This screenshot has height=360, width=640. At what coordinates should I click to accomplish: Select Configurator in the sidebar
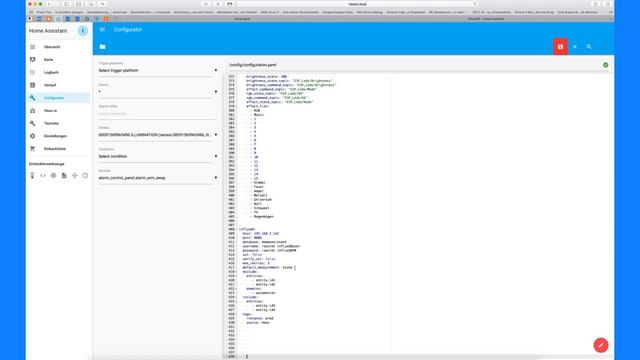click(x=59, y=98)
